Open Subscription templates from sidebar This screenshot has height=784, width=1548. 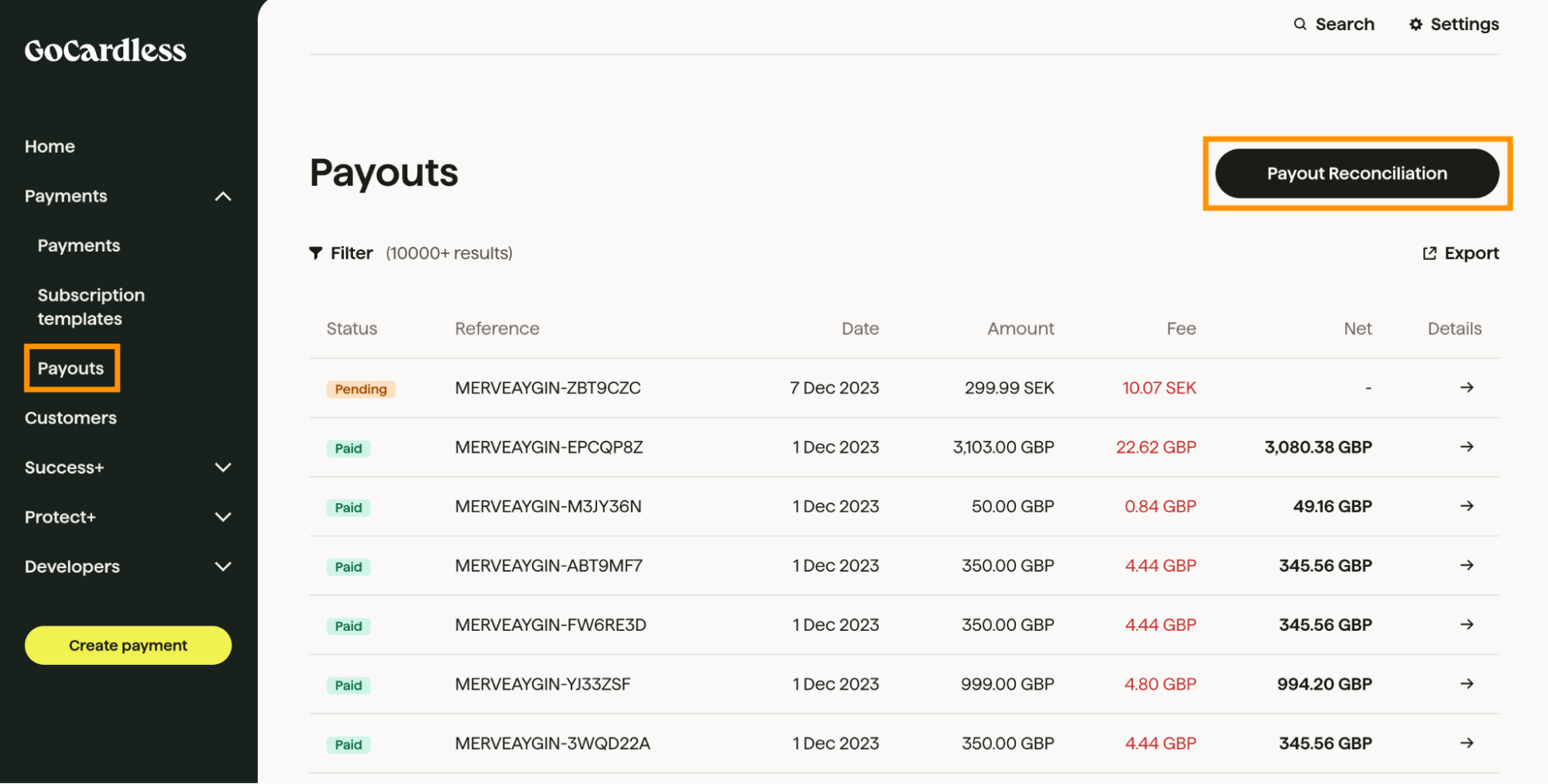point(91,306)
